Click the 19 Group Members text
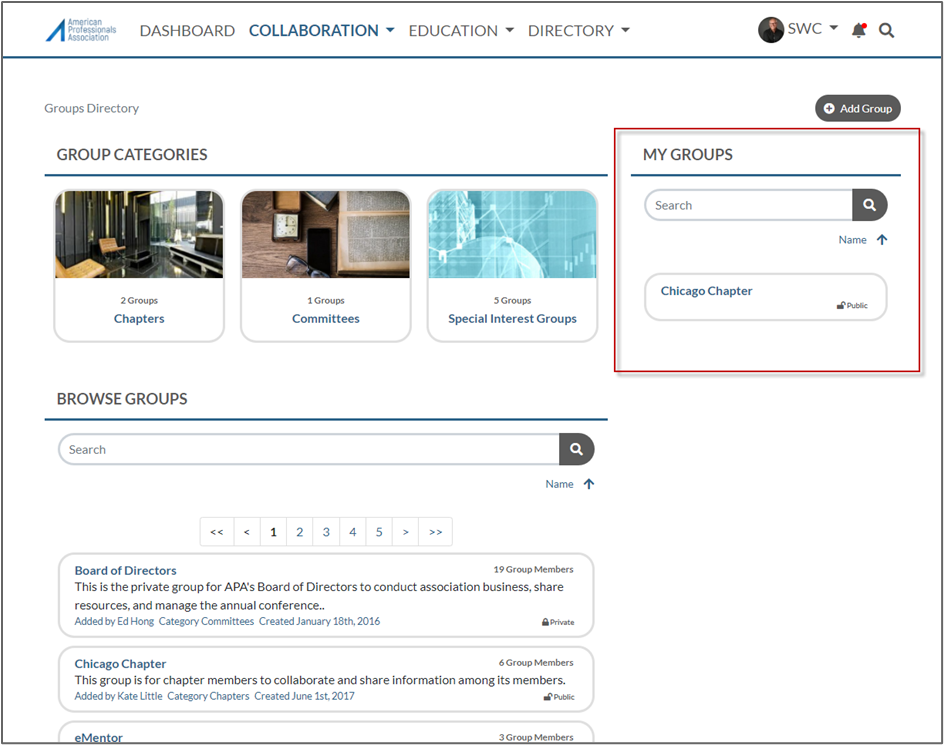This screenshot has width=944, height=745. 533,569
